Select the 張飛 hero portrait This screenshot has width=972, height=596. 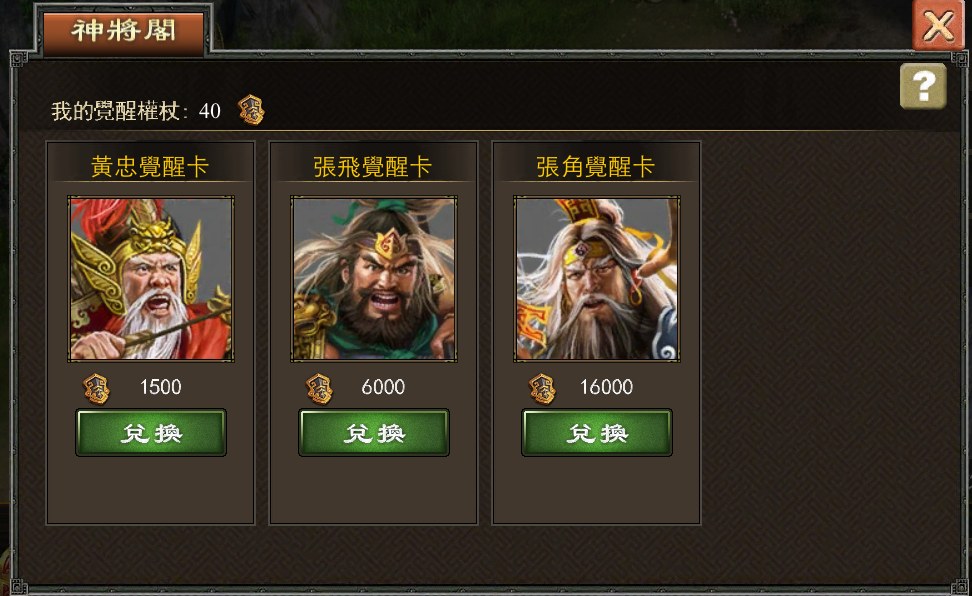point(374,278)
